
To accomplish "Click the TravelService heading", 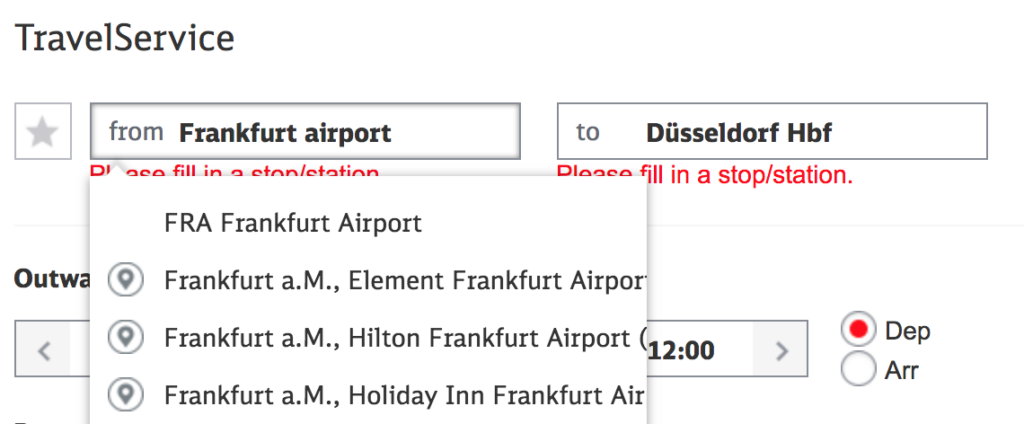I will click(x=124, y=39).
